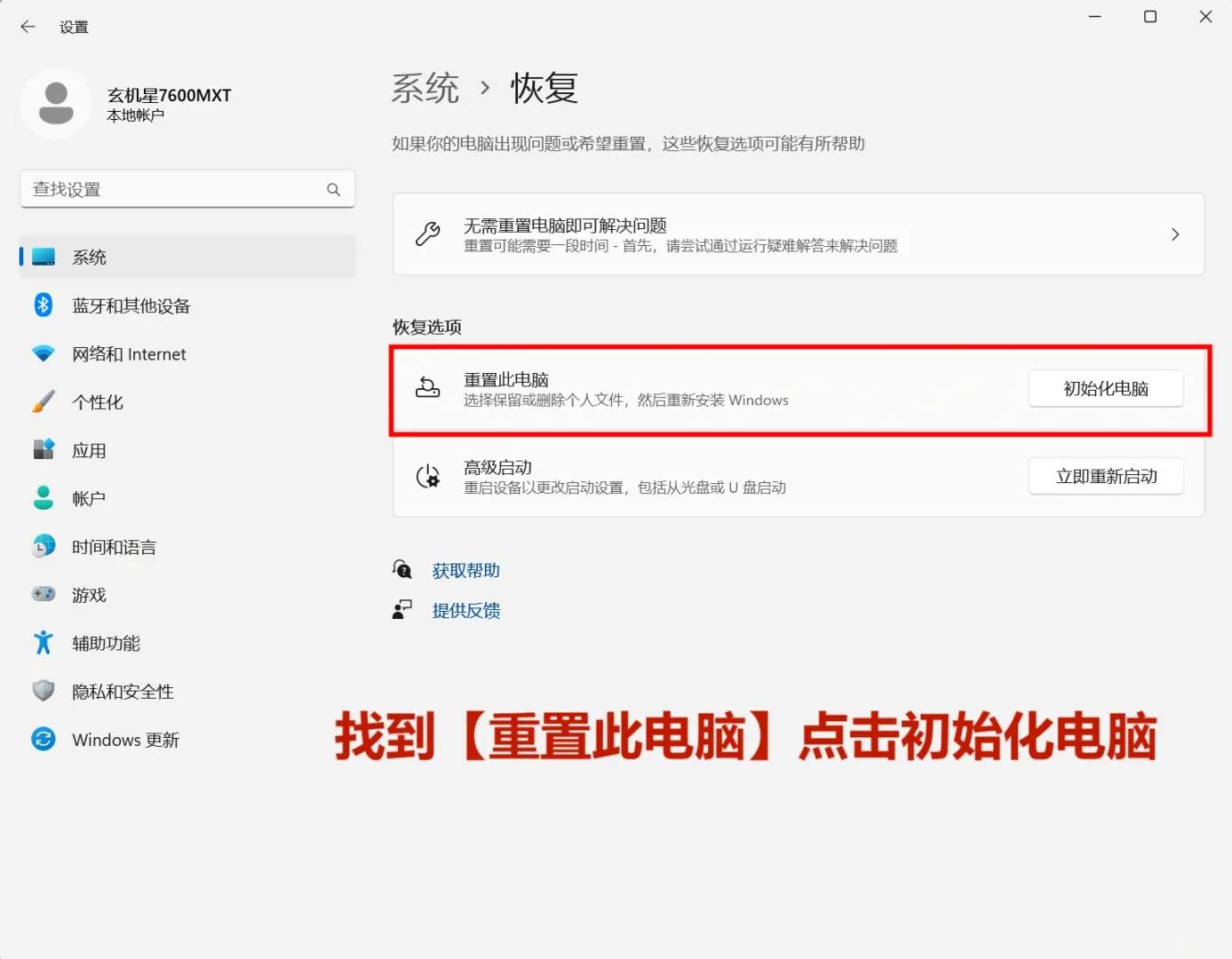Click the 隐私和安全性 shield icon
The height and width of the screenshot is (959, 1232).
(44, 691)
